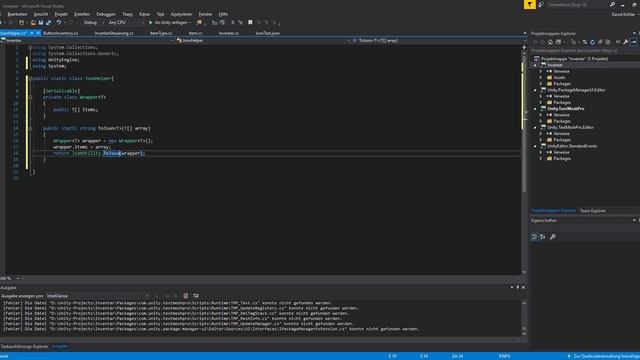
Task: Click the editor vertical scrollbar
Action: pos(524,161)
